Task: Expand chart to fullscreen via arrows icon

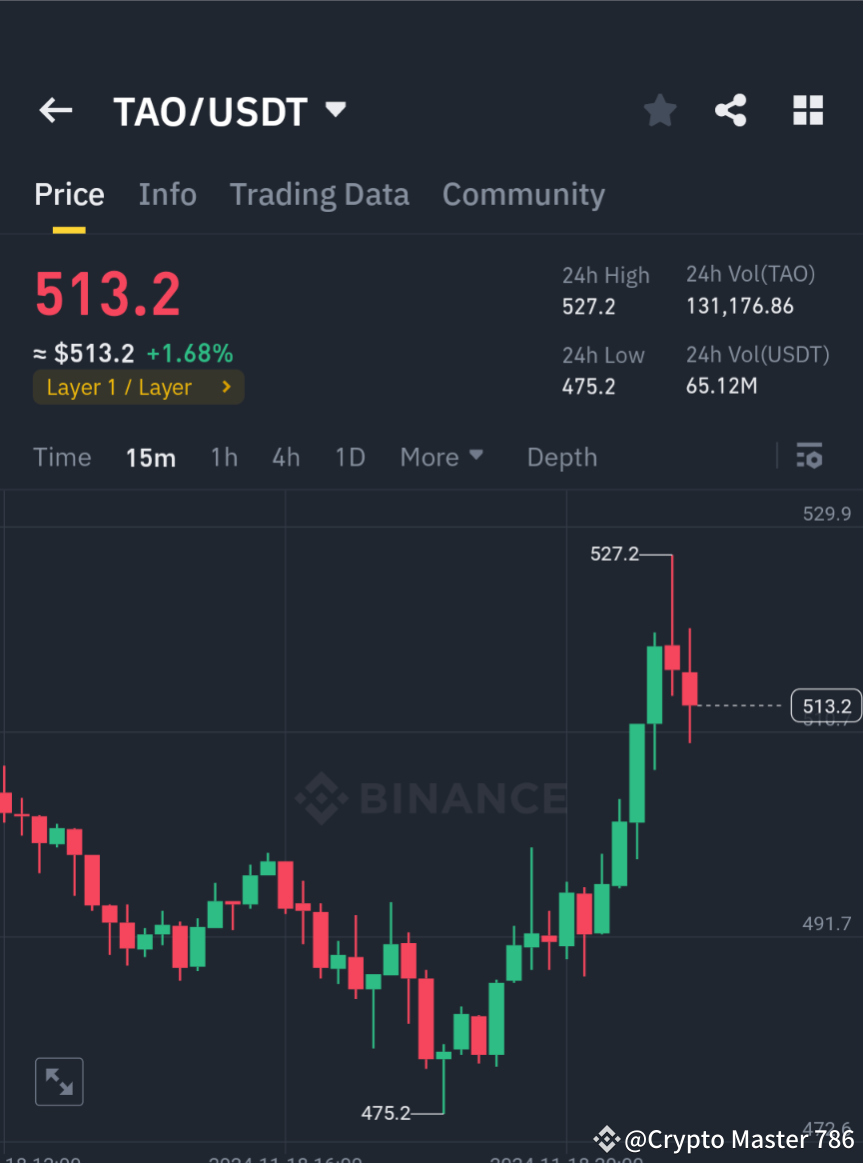Action: tap(59, 1081)
